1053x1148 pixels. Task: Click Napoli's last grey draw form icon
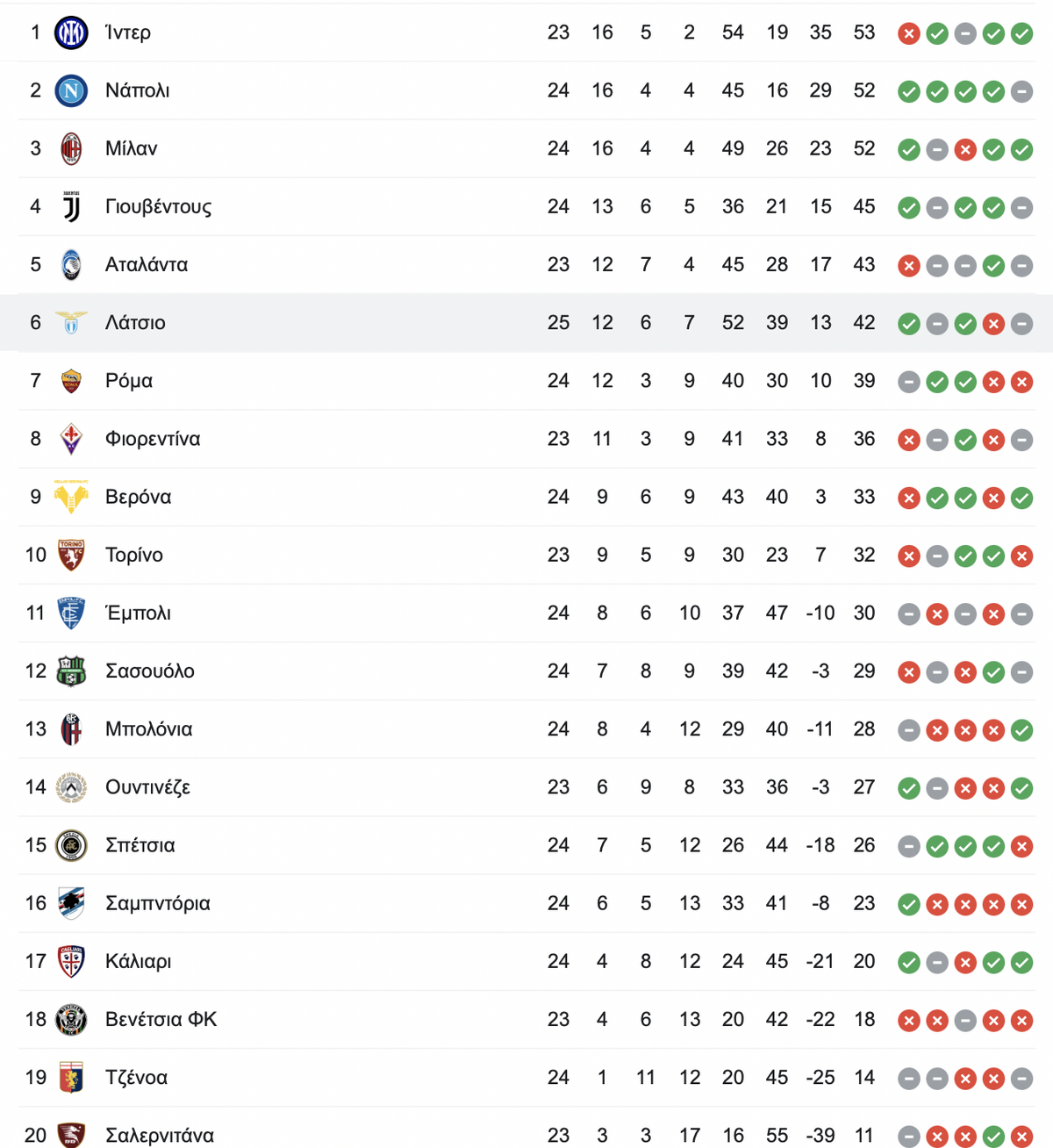coord(1021,91)
